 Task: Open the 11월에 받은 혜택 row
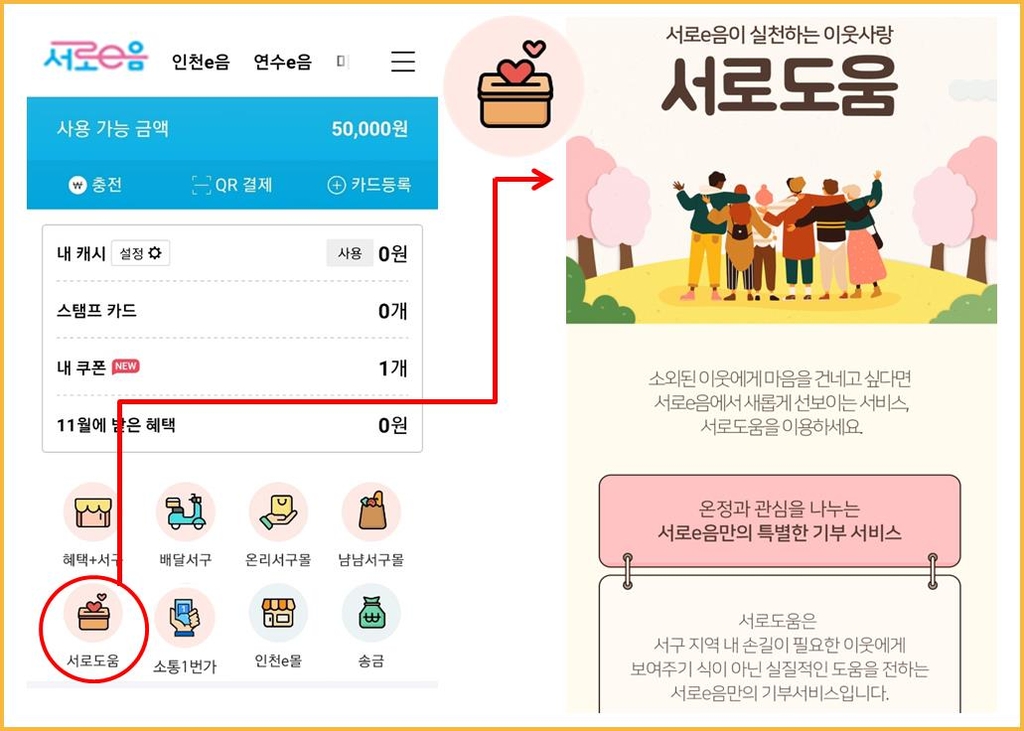232,425
